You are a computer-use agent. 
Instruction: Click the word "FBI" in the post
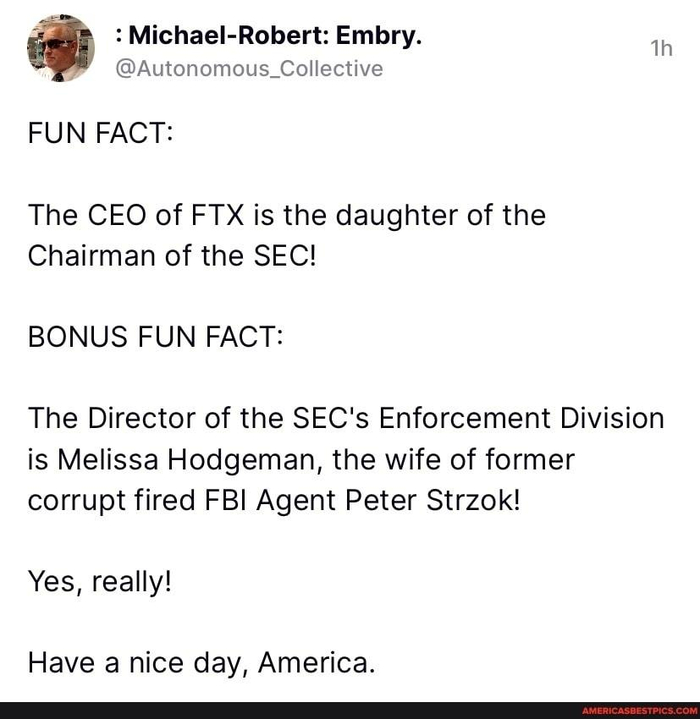coord(229,500)
